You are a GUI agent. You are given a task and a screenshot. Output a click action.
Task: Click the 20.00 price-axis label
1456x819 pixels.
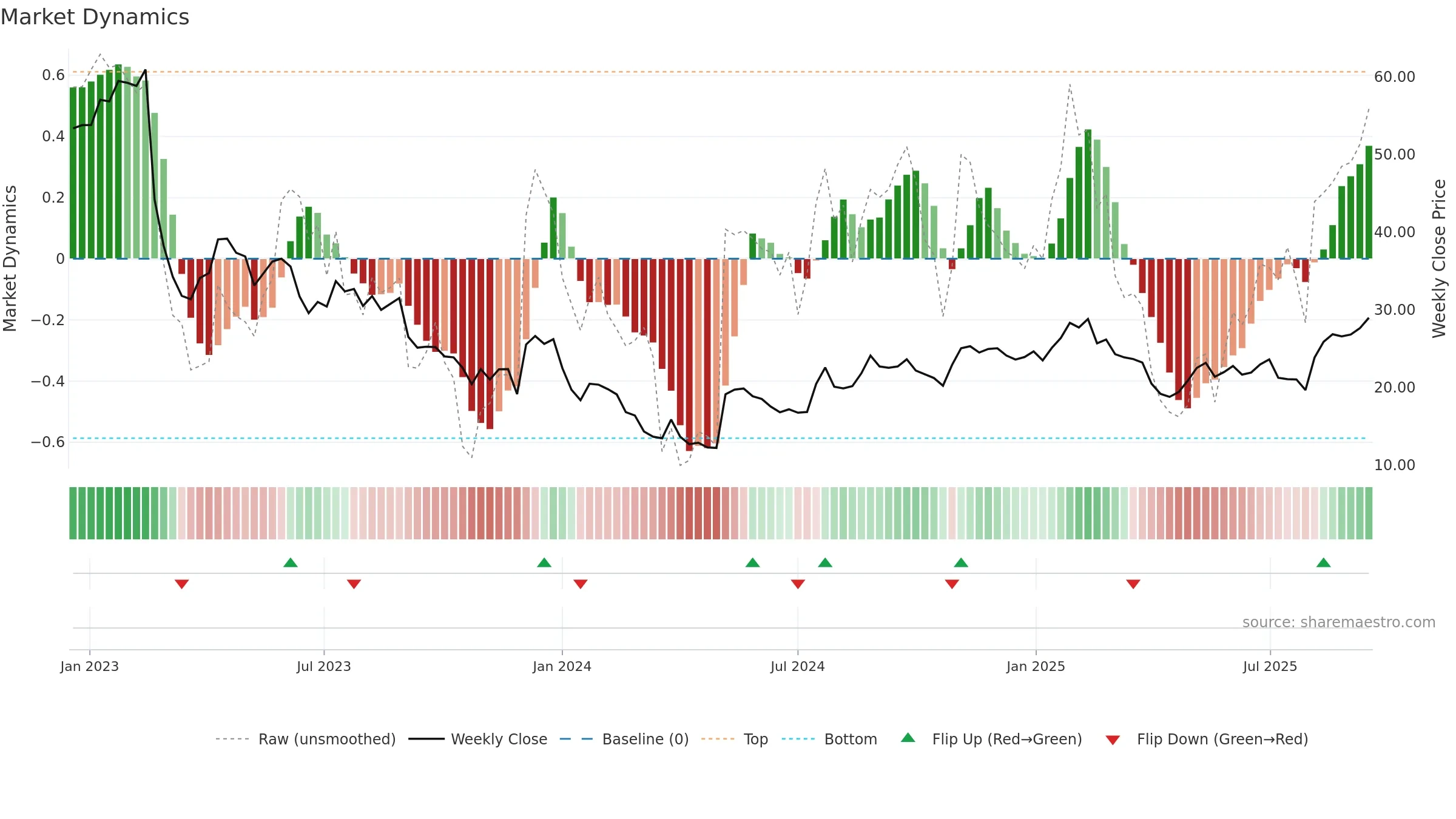coord(1395,388)
